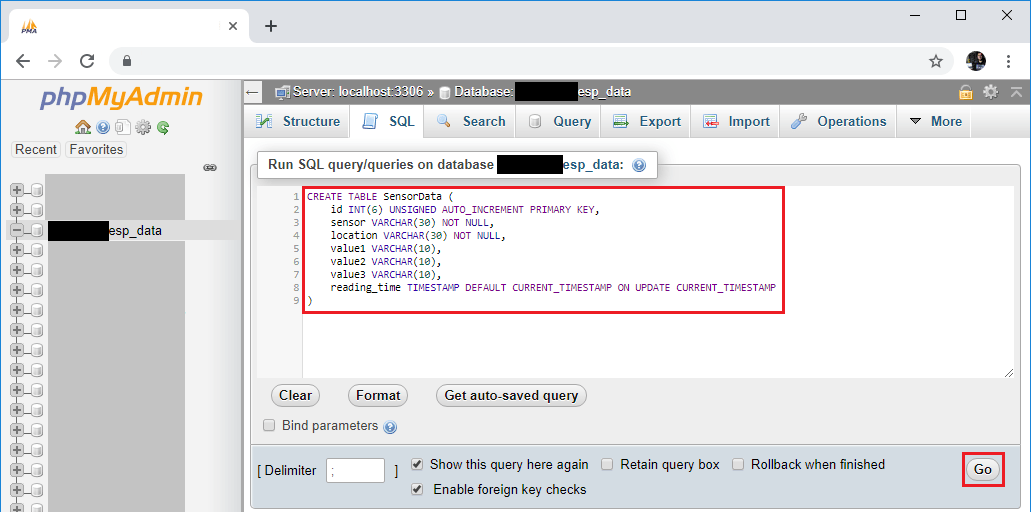Click the sensor VARCHAR(30) NOT NULL line

pyautogui.click(x=412, y=223)
